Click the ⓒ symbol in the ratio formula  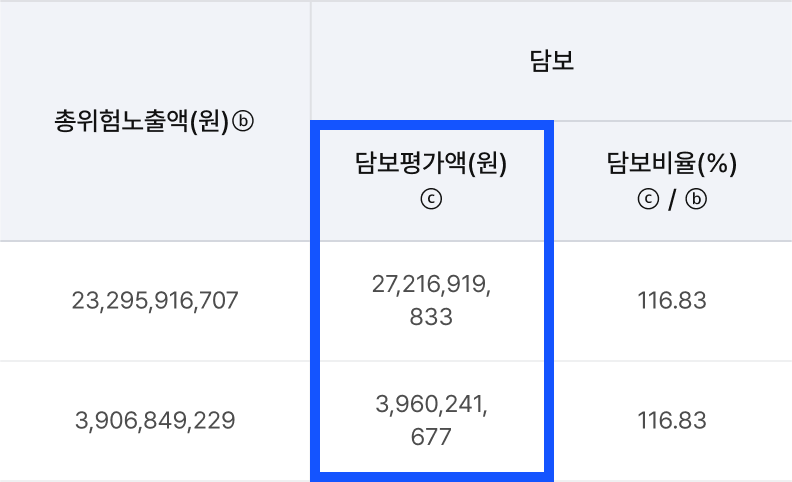tap(647, 199)
